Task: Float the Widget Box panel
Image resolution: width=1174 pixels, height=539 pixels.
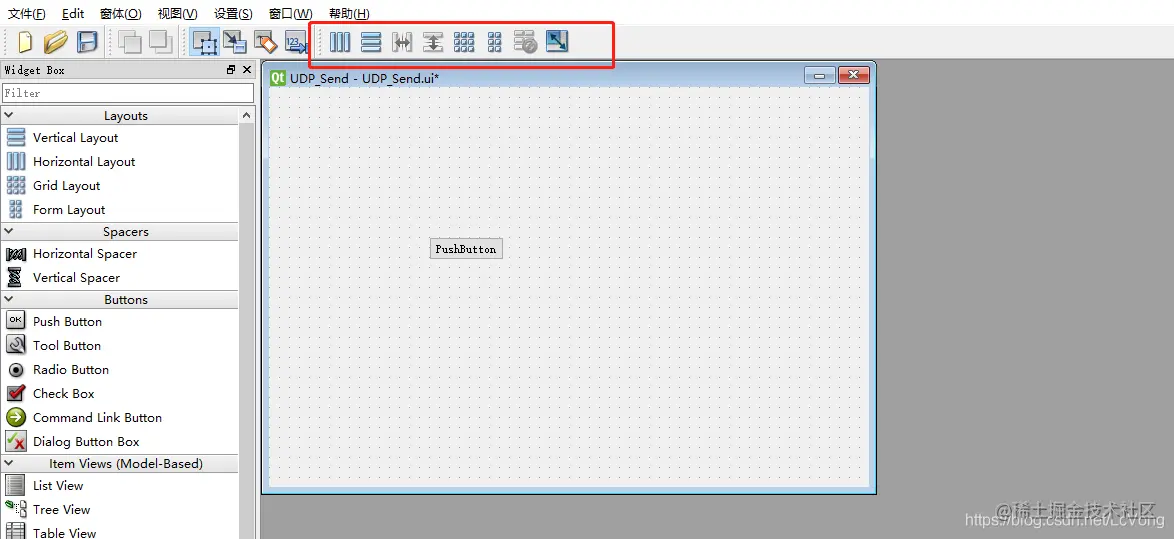Action: point(231,70)
